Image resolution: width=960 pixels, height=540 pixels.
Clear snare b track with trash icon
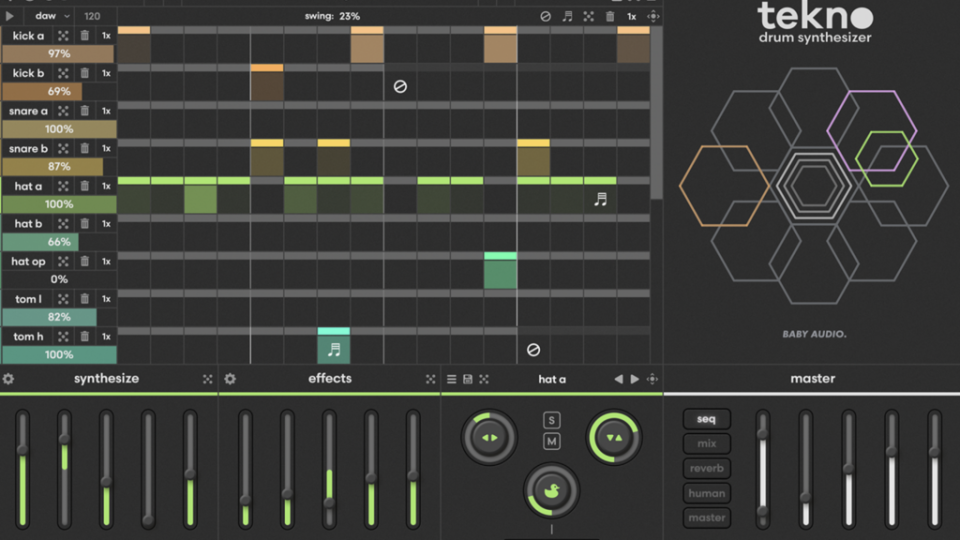(84, 148)
